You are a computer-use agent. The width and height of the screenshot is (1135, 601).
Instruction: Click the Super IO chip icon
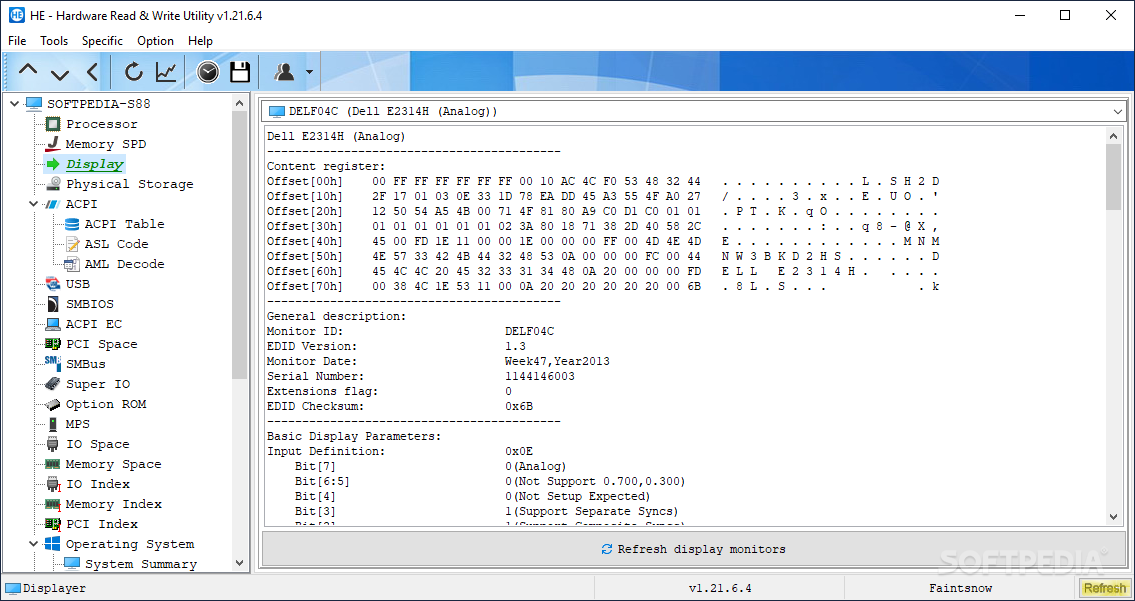(x=53, y=384)
